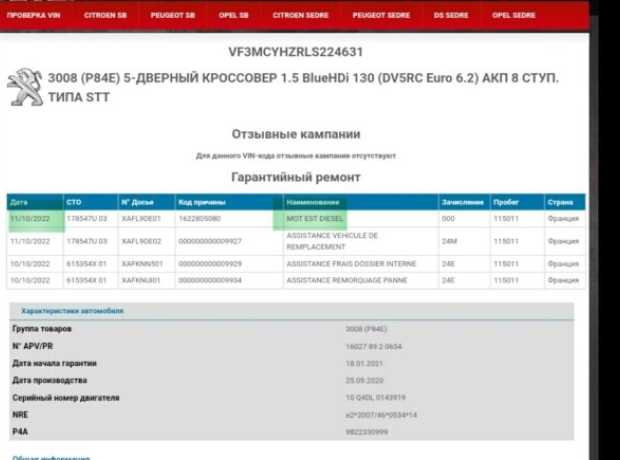The height and width of the screenshot is (460, 620).
Task: Click the 3008 (P84E) vehicle description title
Action: click(x=303, y=87)
